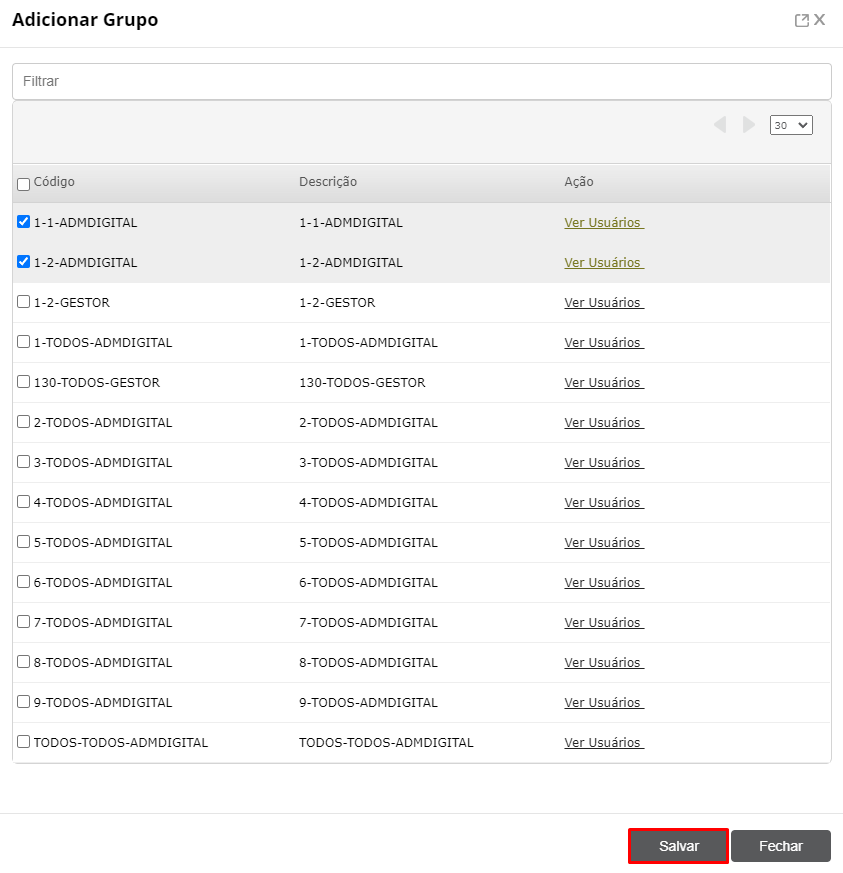The height and width of the screenshot is (873, 843).
Task: Click Ver Usuários in 5-TODOS-ADMDIGITAL row
Action: (x=604, y=543)
